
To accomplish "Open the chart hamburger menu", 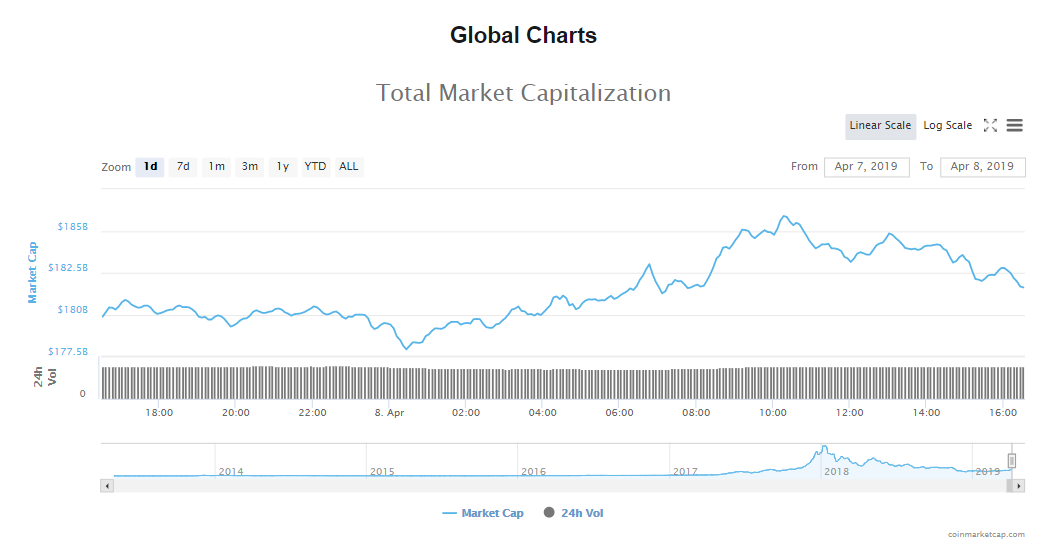I will 1014,126.
